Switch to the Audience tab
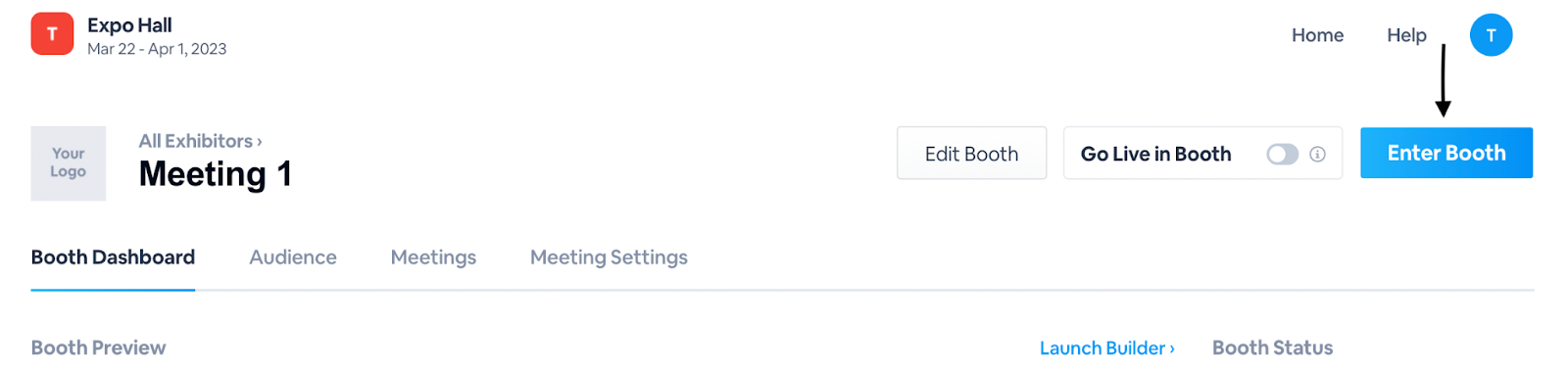The height and width of the screenshot is (370, 1568). (293, 257)
